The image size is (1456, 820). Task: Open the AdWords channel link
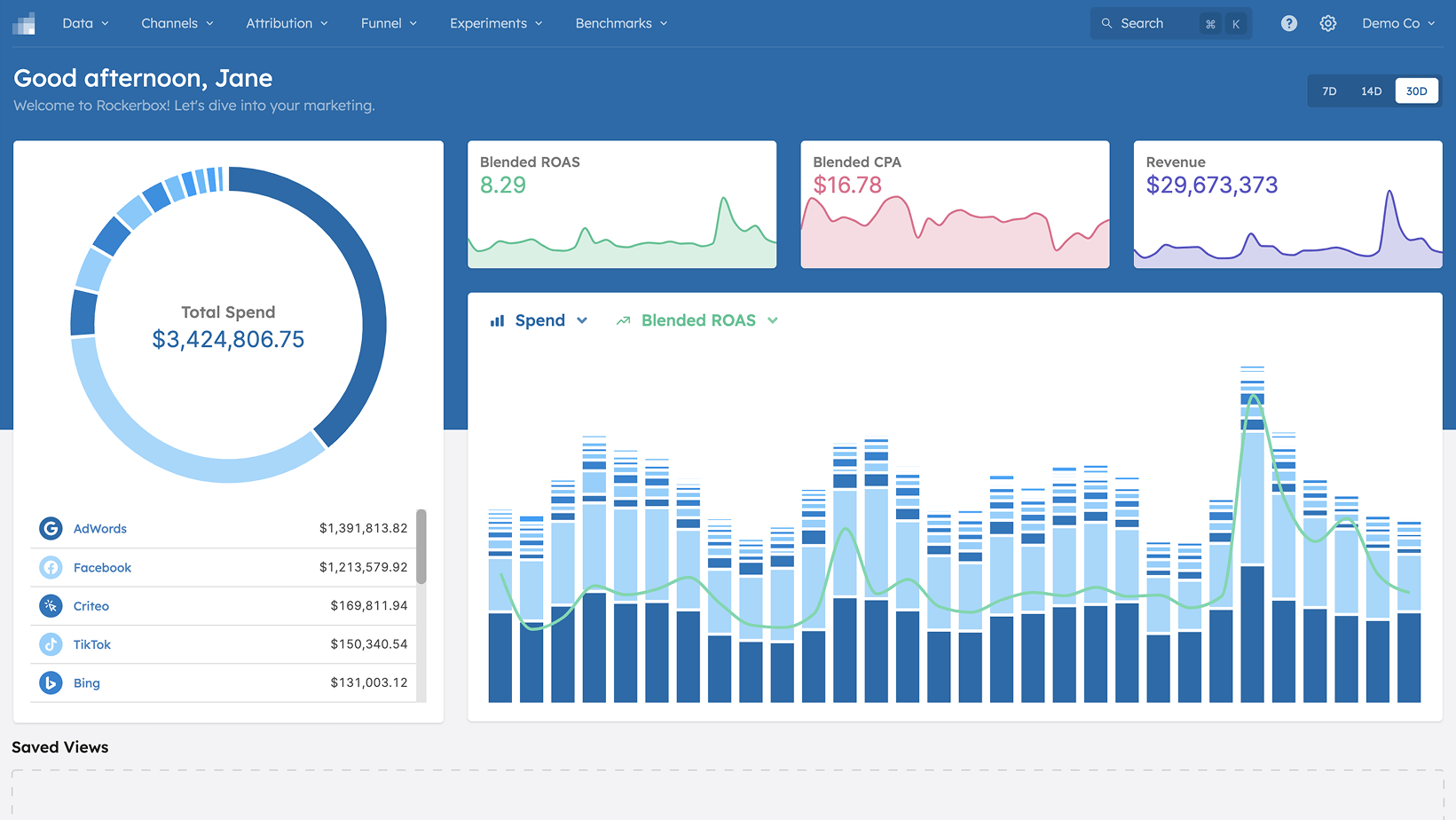(100, 528)
